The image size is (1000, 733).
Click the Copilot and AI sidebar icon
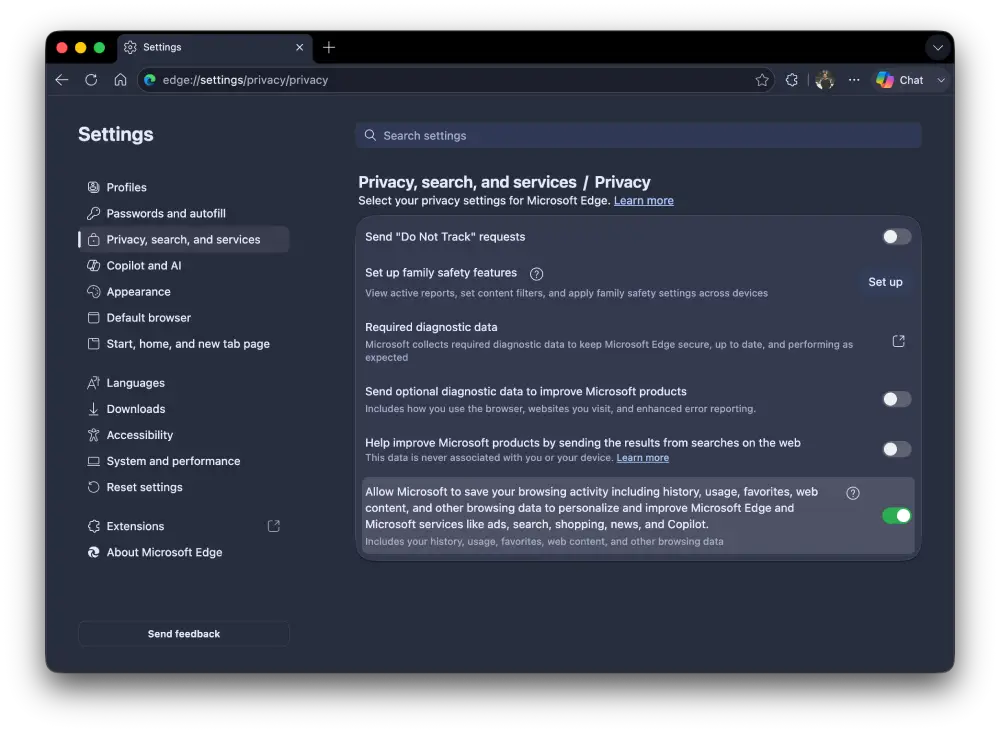click(x=94, y=265)
